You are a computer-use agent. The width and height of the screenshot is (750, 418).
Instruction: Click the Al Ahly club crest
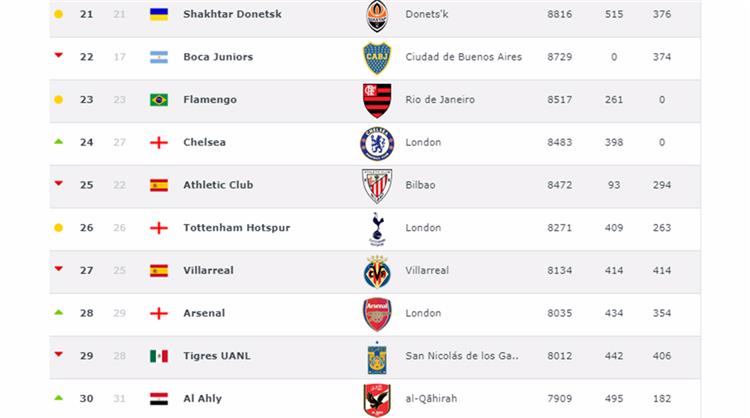click(x=377, y=398)
